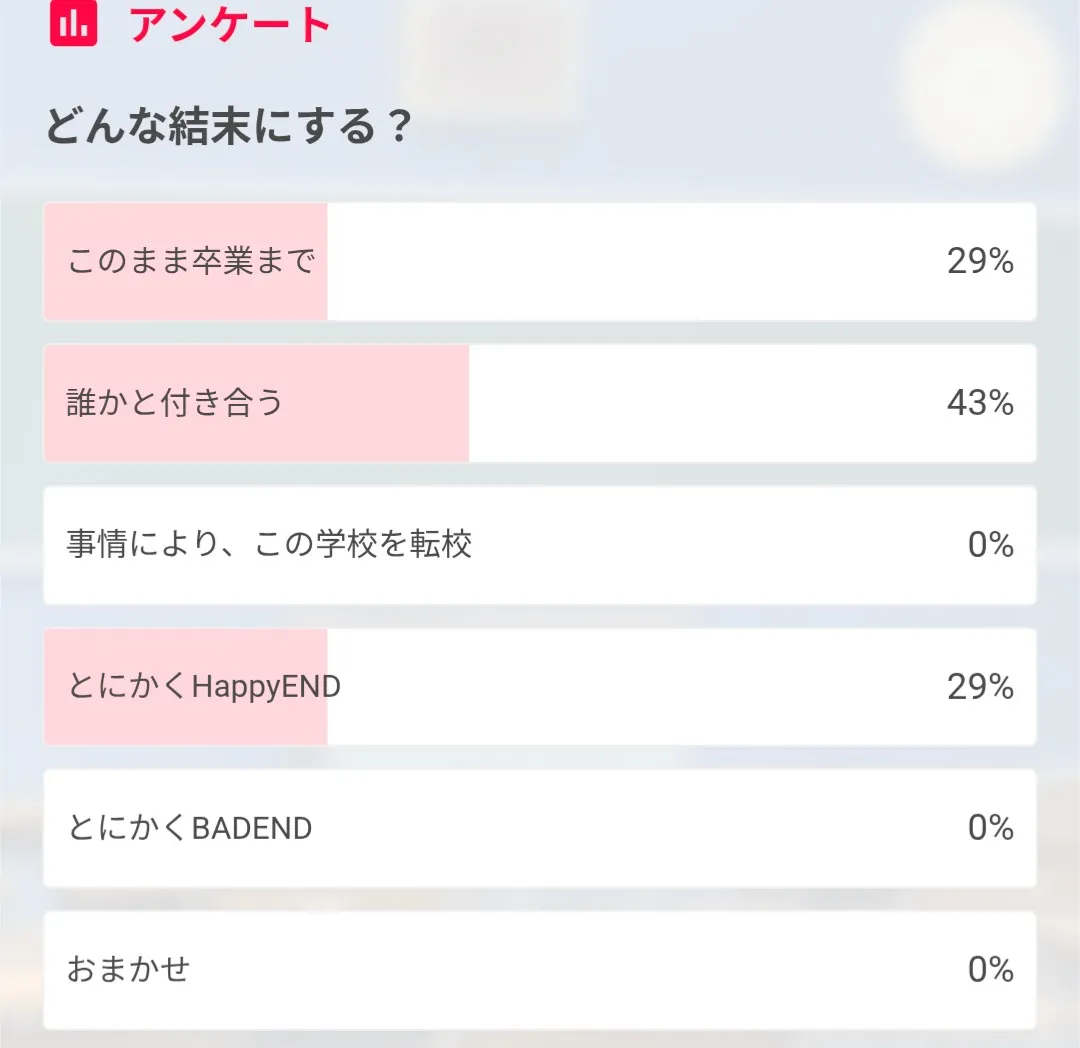1080x1048 pixels.
Task: Click the 0% beside おまかせ
Action: coord(990,970)
